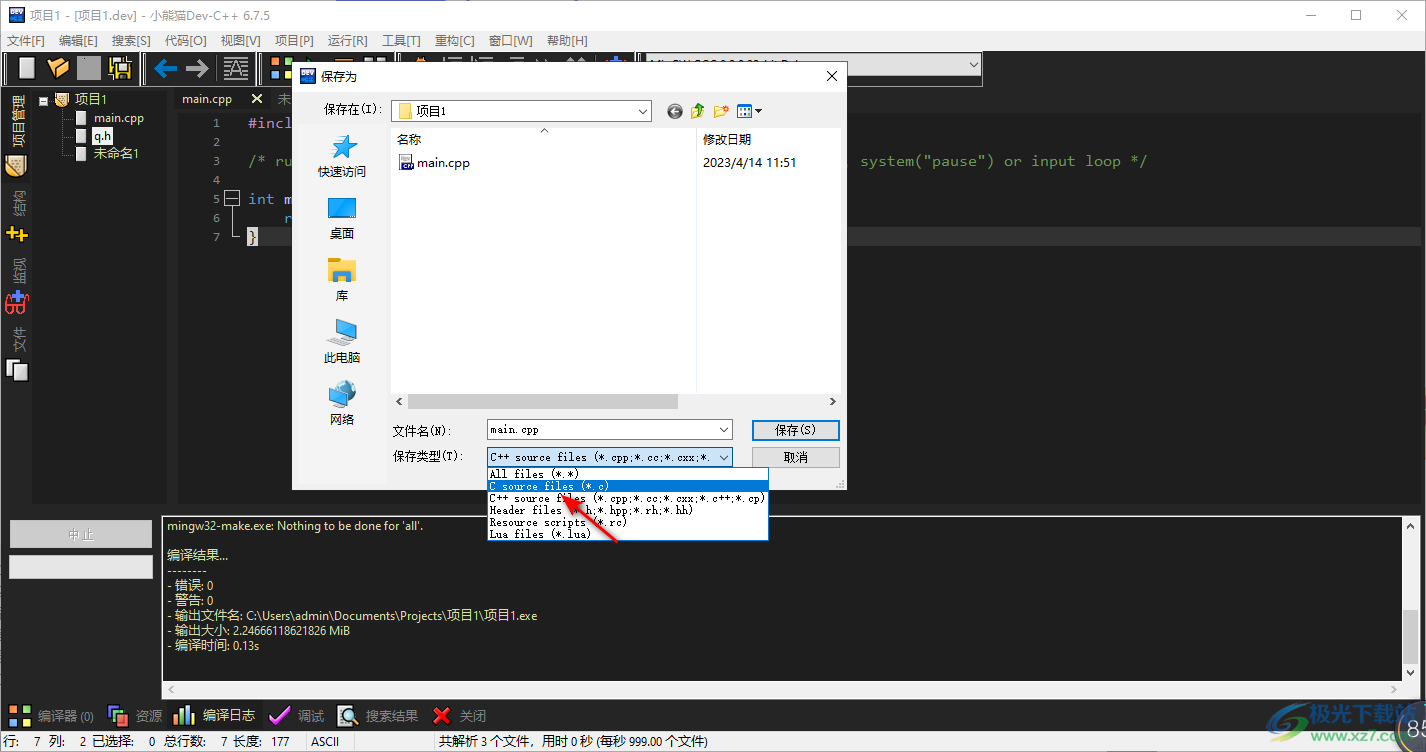Viewport: 1426px width, 752px height.
Task: Open the 帮助[H] menu
Action: click(567, 41)
